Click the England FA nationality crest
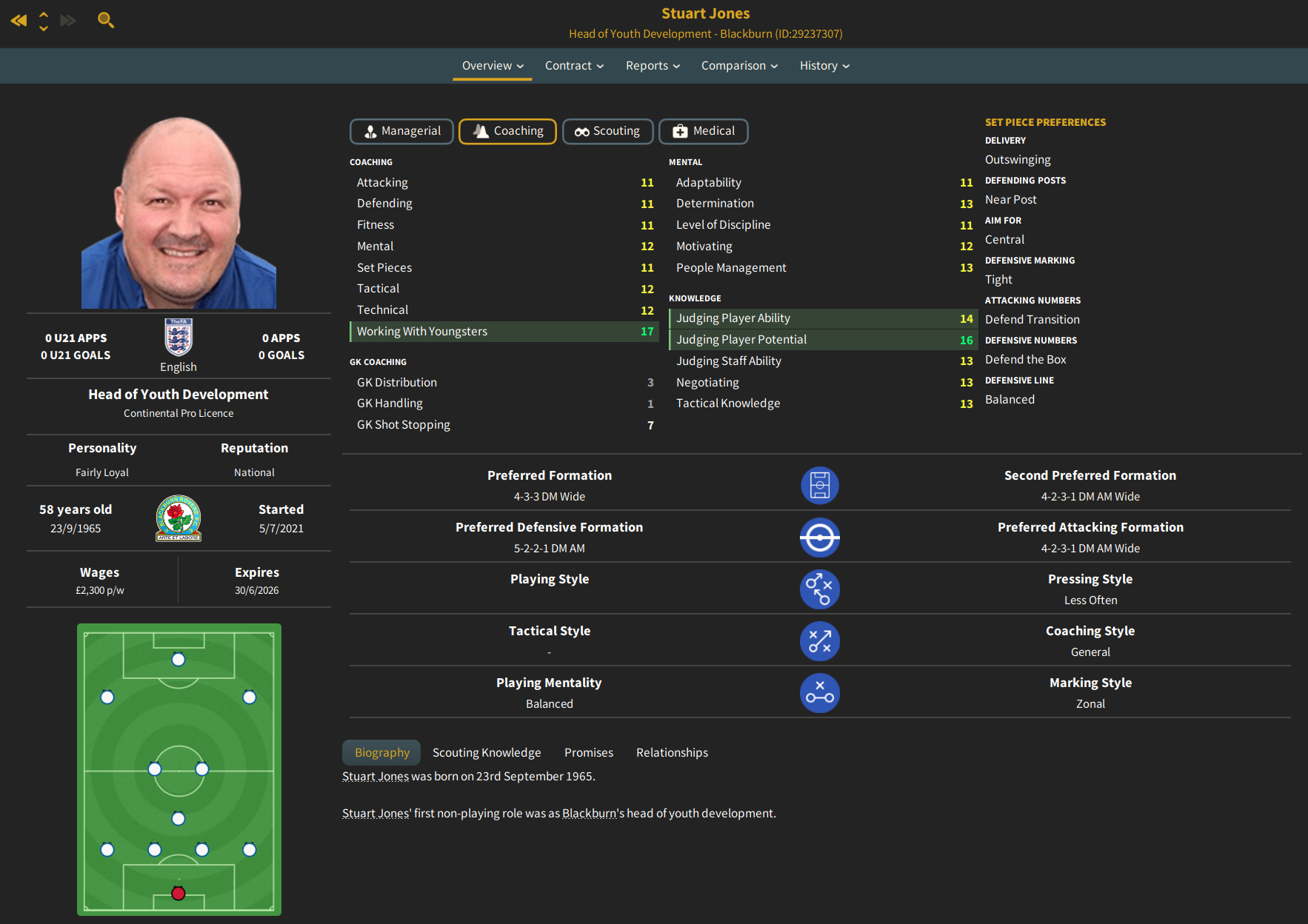Image resolution: width=1308 pixels, height=924 pixels. 178,338
